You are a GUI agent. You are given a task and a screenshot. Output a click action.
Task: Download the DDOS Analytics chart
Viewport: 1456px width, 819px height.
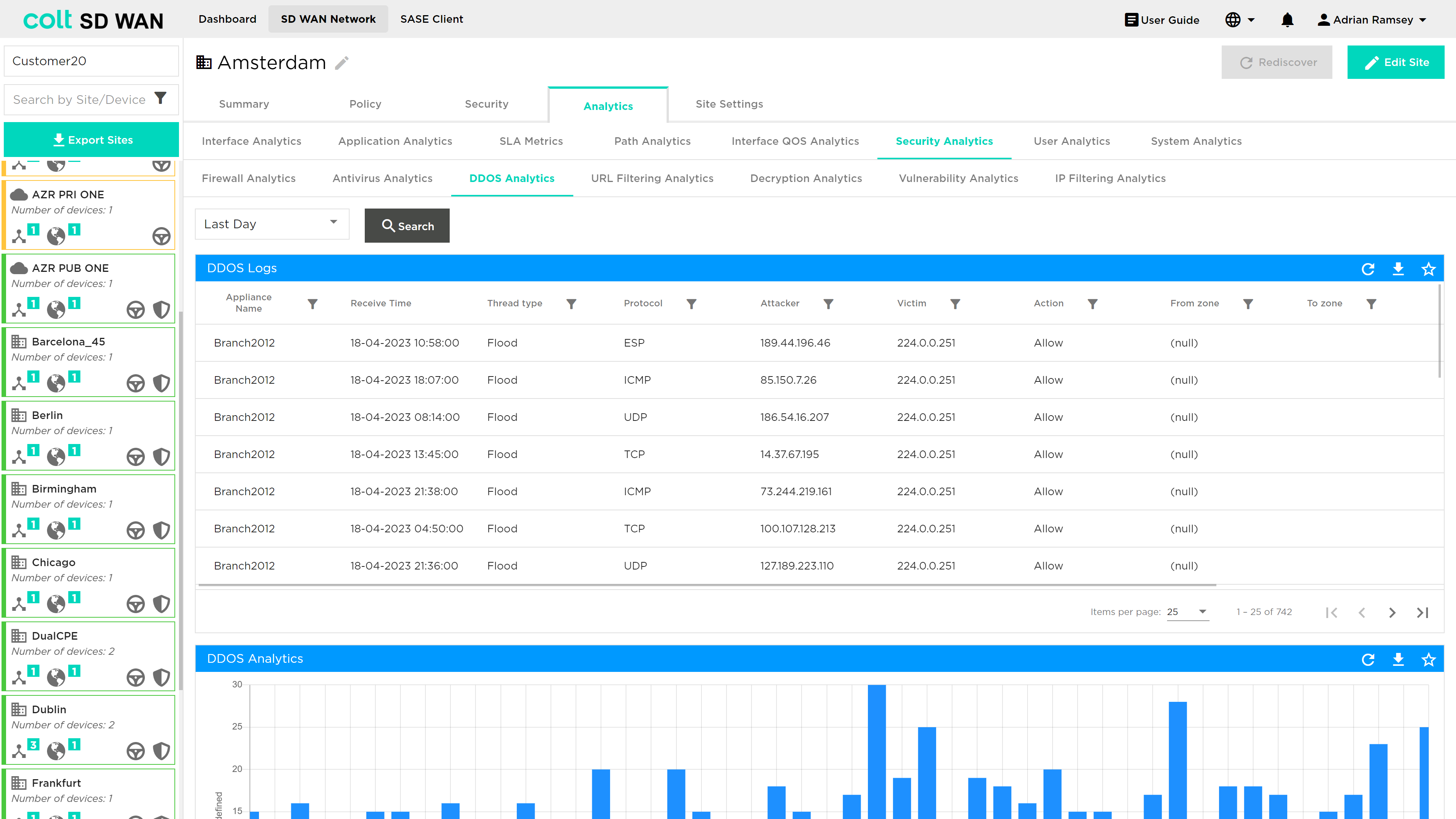[x=1398, y=659]
